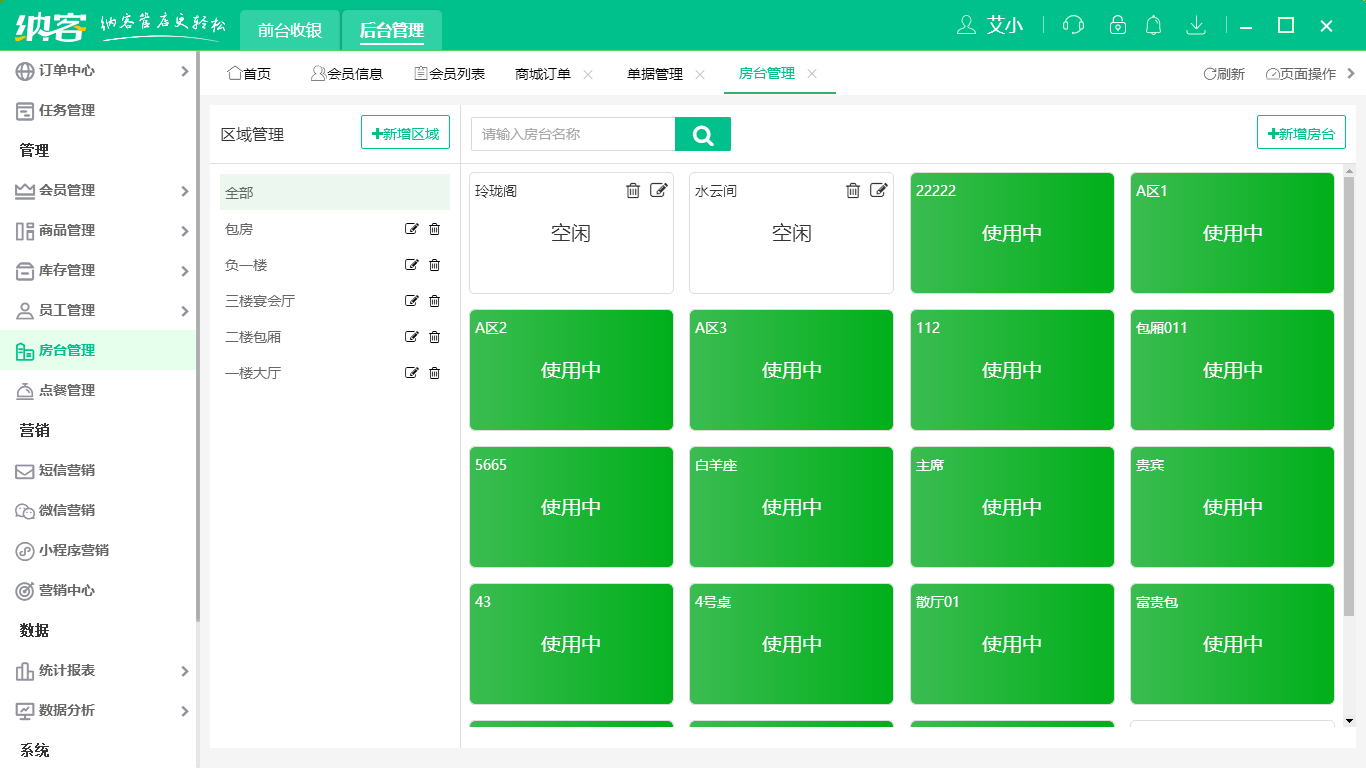Viewport: 1366px width, 768px height.
Task: Switch to the 前台收银 tab
Action: tap(290, 30)
